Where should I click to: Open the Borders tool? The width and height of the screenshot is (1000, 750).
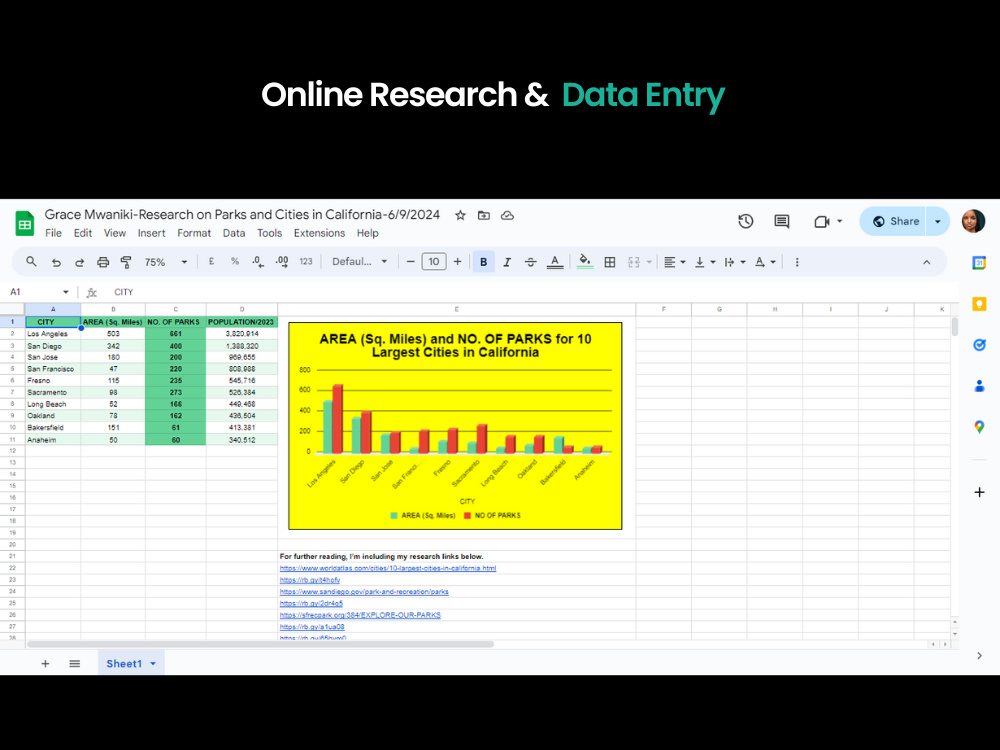pos(610,262)
